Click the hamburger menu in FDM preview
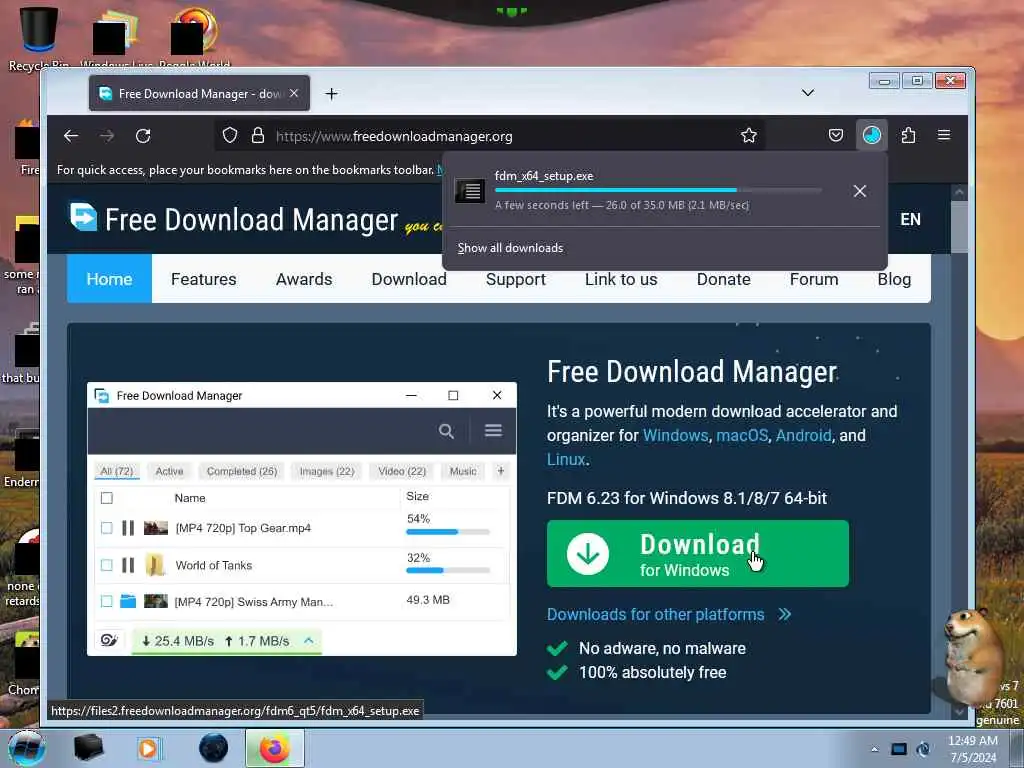 click(493, 430)
